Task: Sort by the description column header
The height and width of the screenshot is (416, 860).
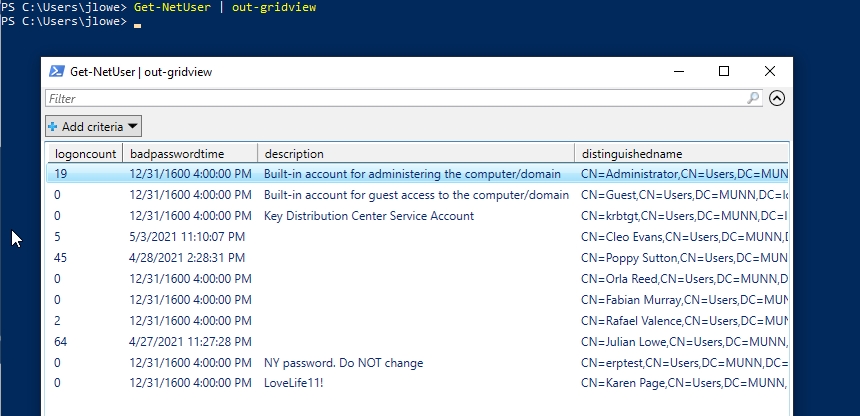Action: [415, 154]
